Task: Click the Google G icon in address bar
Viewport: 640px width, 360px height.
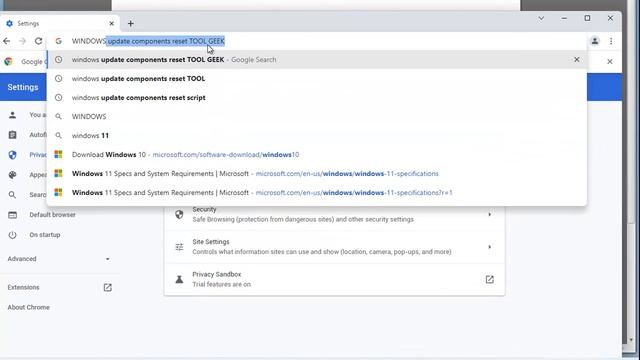Action: coord(58,41)
